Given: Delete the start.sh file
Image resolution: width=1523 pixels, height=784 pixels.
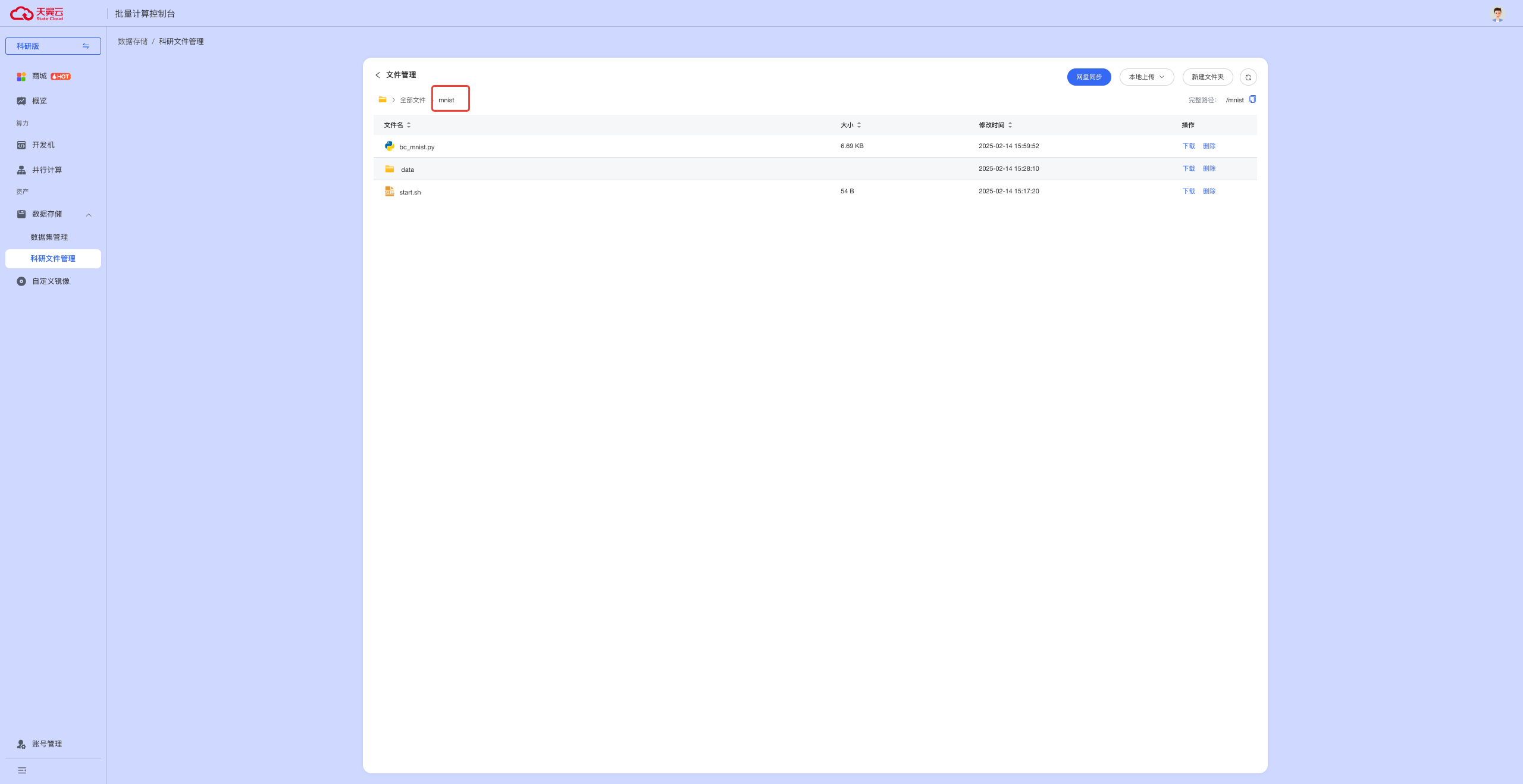Looking at the screenshot, I should click(1209, 192).
